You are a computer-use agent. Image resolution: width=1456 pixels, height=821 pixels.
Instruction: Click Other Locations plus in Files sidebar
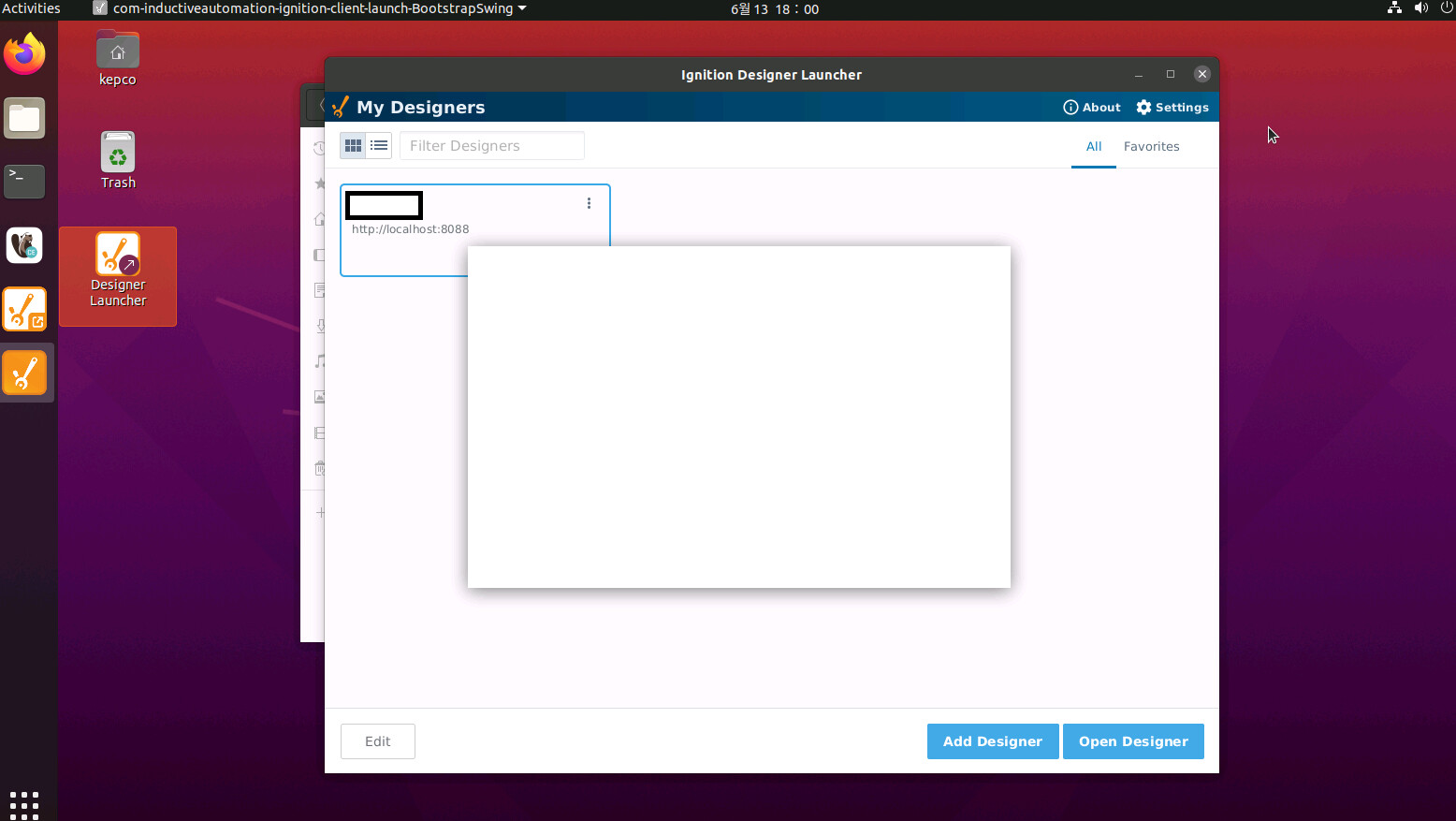click(320, 512)
